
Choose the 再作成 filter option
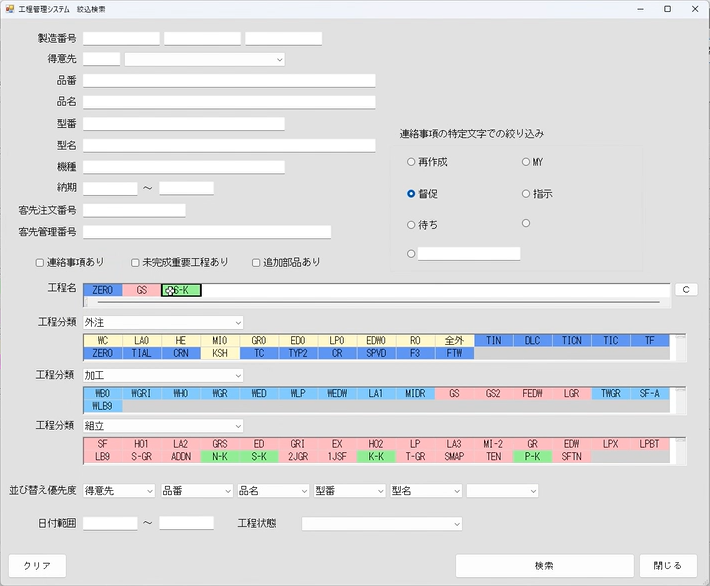(411, 162)
